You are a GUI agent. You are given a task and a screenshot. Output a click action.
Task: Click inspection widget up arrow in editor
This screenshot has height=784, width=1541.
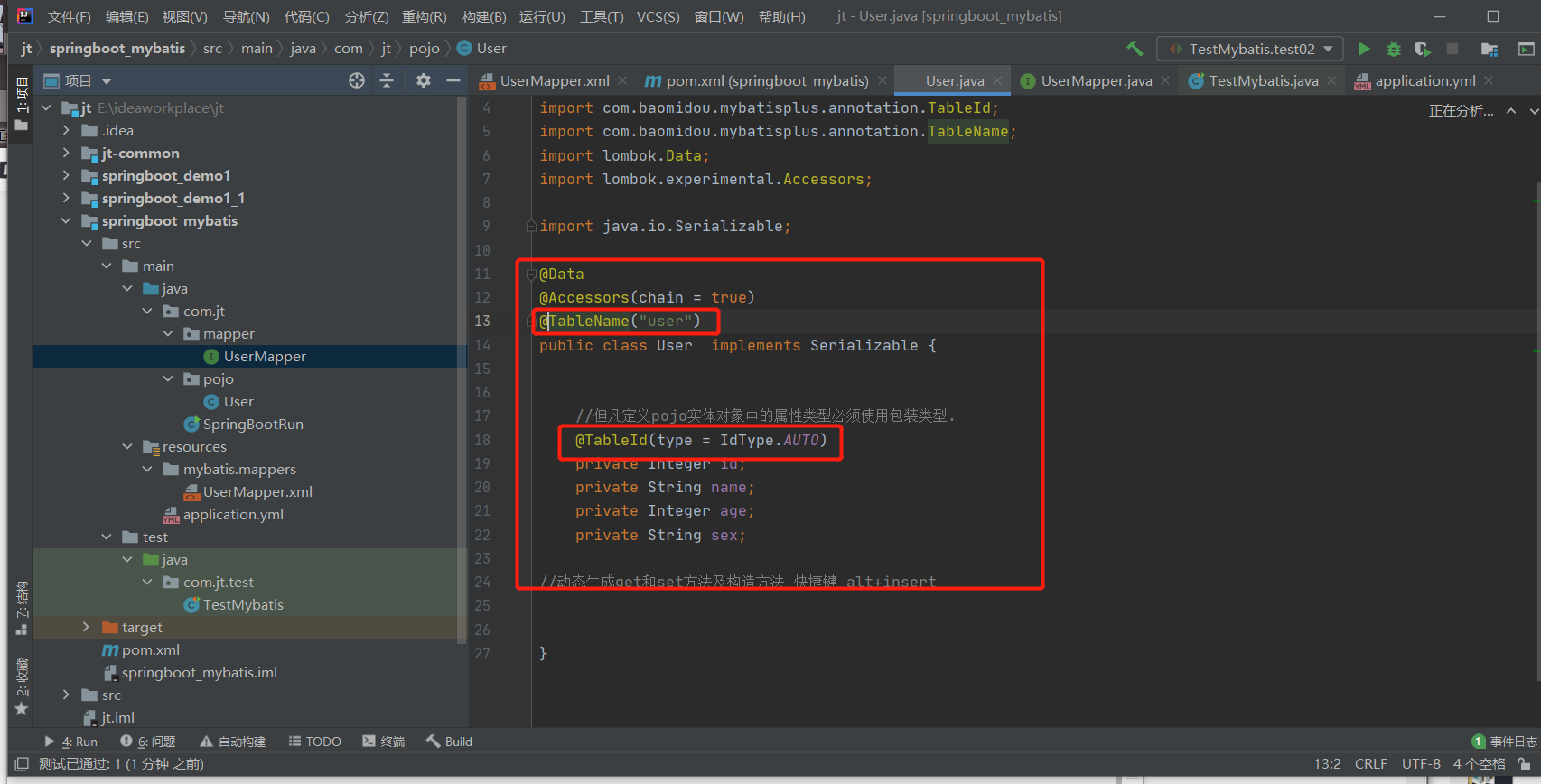1511,111
